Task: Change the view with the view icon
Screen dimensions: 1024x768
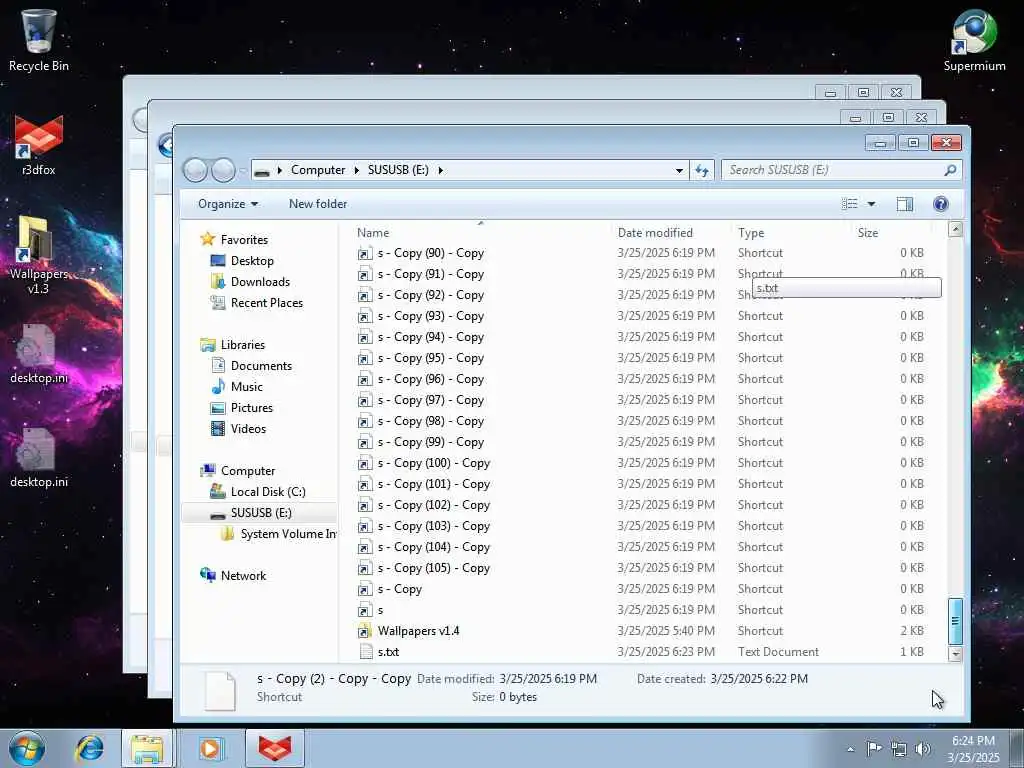Action: tap(850, 204)
